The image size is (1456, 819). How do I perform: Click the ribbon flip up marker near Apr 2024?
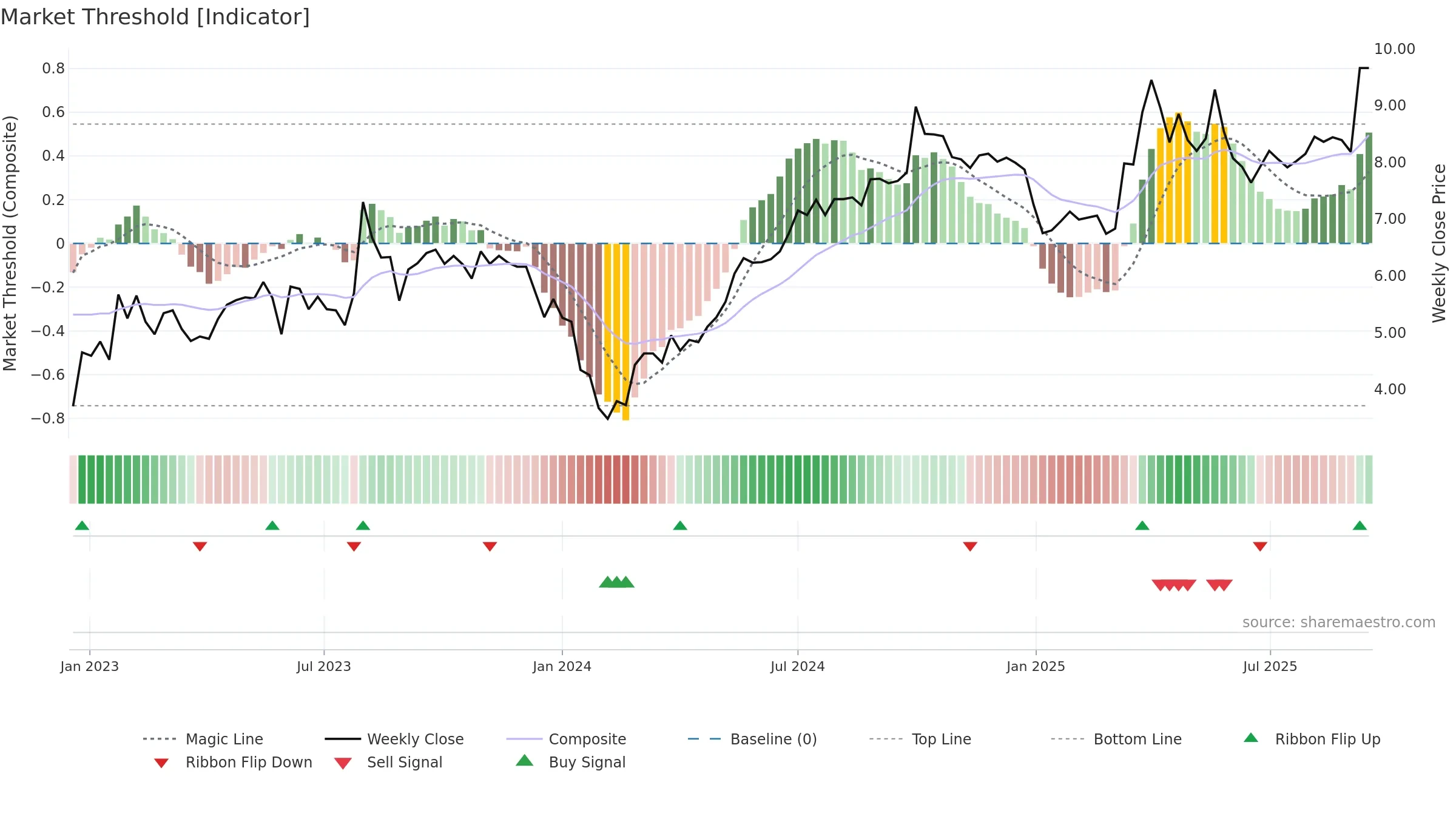680,525
